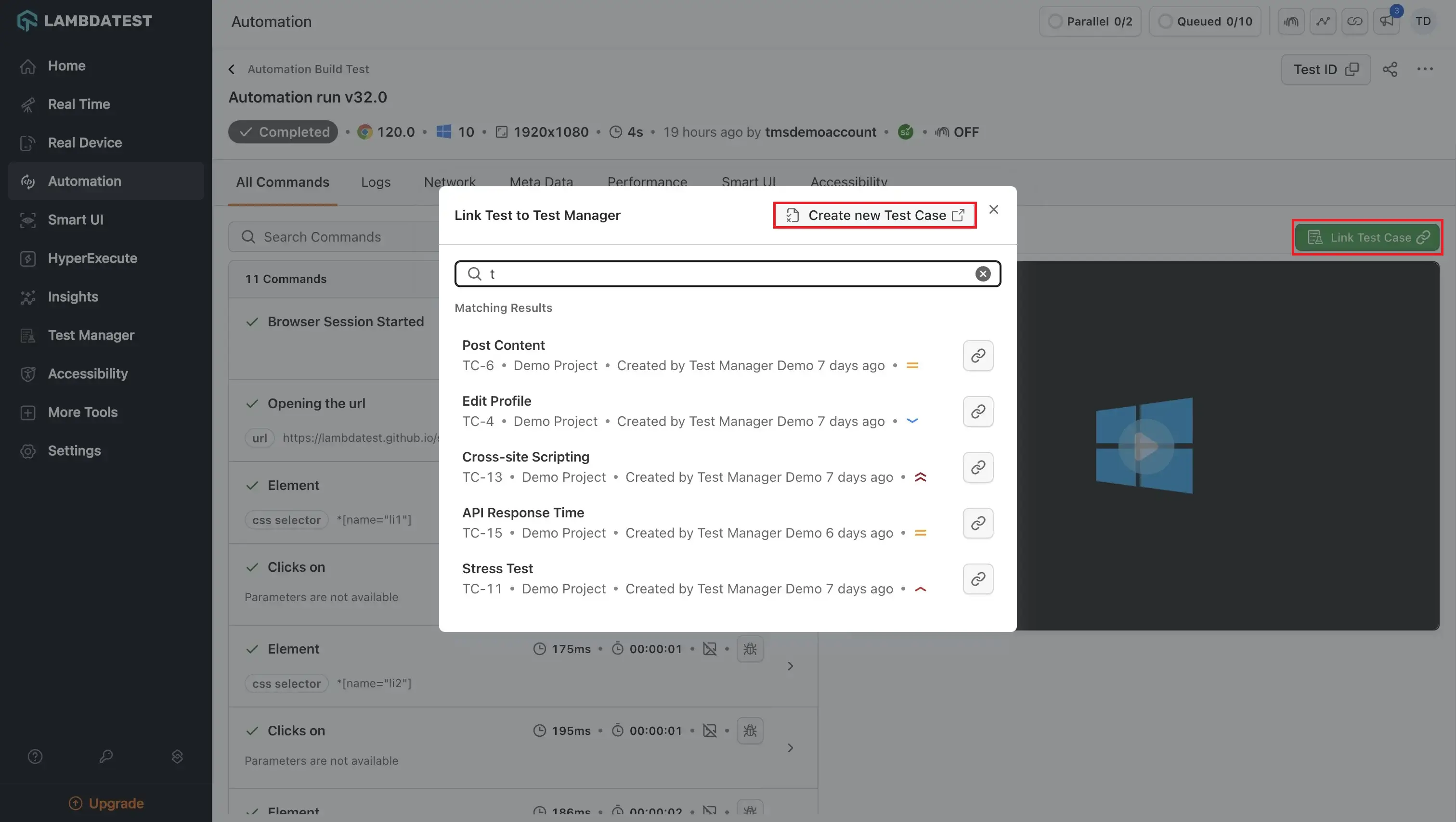Screen dimensions: 1456x822
Task: Select the Edit Profile result title
Action: coord(496,401)
